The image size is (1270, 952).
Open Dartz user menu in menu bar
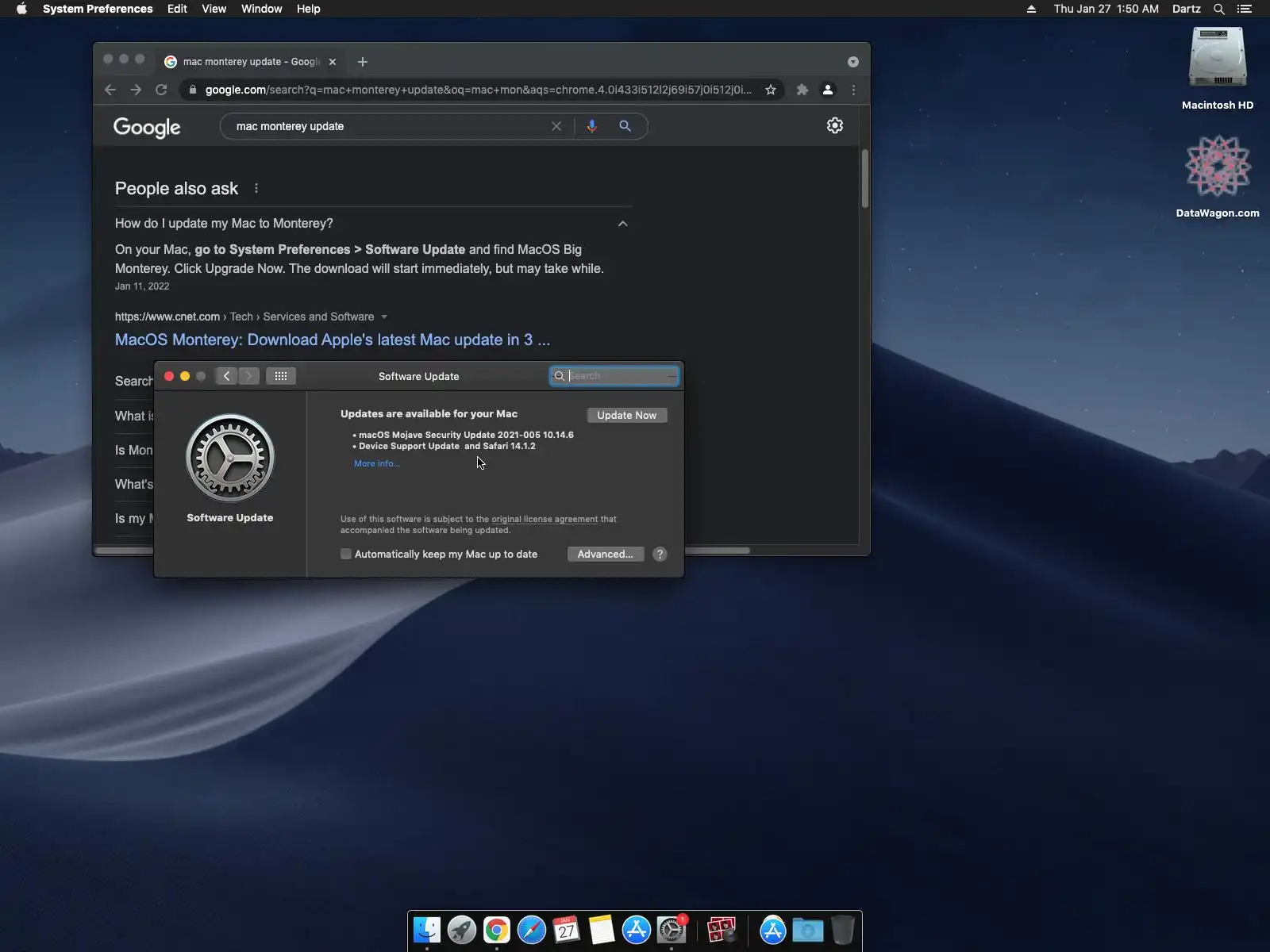point(1187,9)
